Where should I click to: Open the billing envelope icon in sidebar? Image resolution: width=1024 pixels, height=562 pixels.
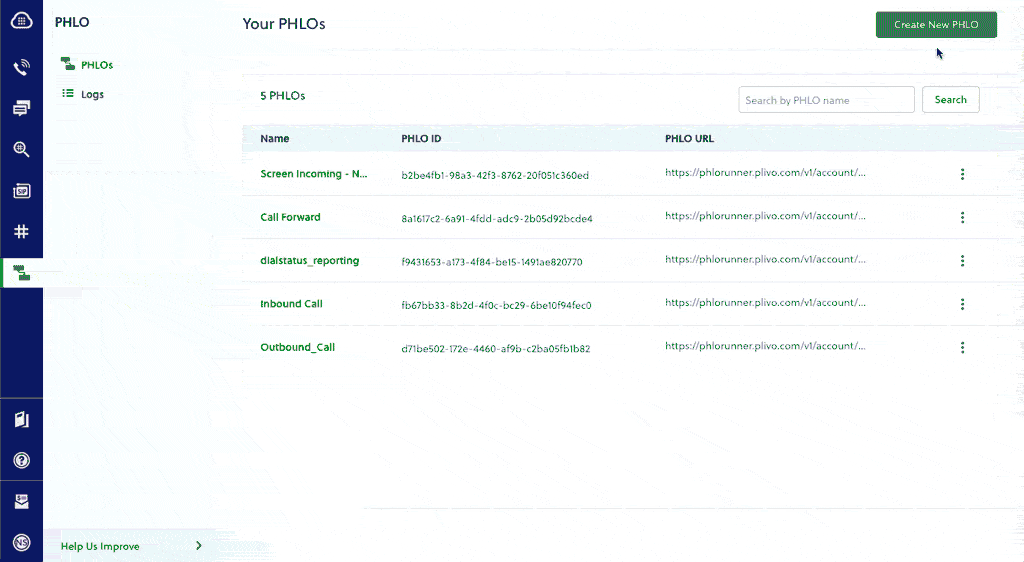pyautogui.click(x=21, y=501)
